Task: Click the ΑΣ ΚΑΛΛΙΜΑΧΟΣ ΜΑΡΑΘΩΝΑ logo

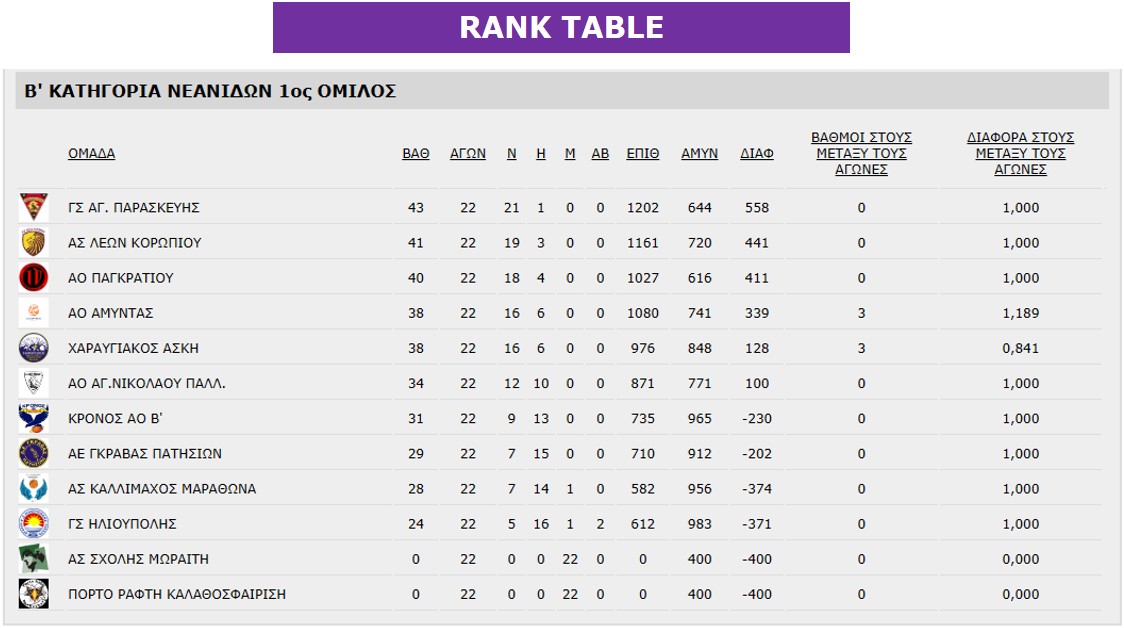Action: pos(34,488)
